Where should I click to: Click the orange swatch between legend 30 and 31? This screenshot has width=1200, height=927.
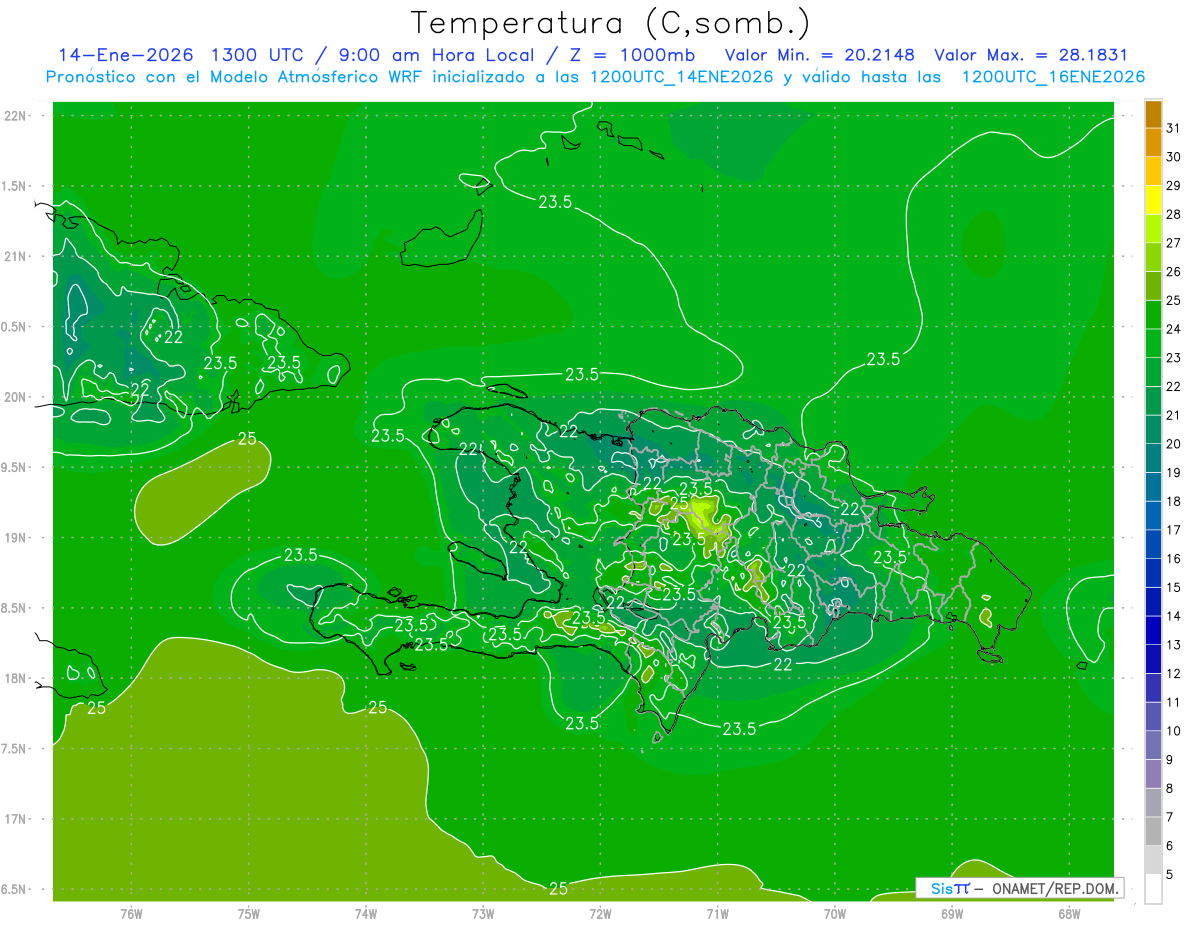click(1153, 143)
